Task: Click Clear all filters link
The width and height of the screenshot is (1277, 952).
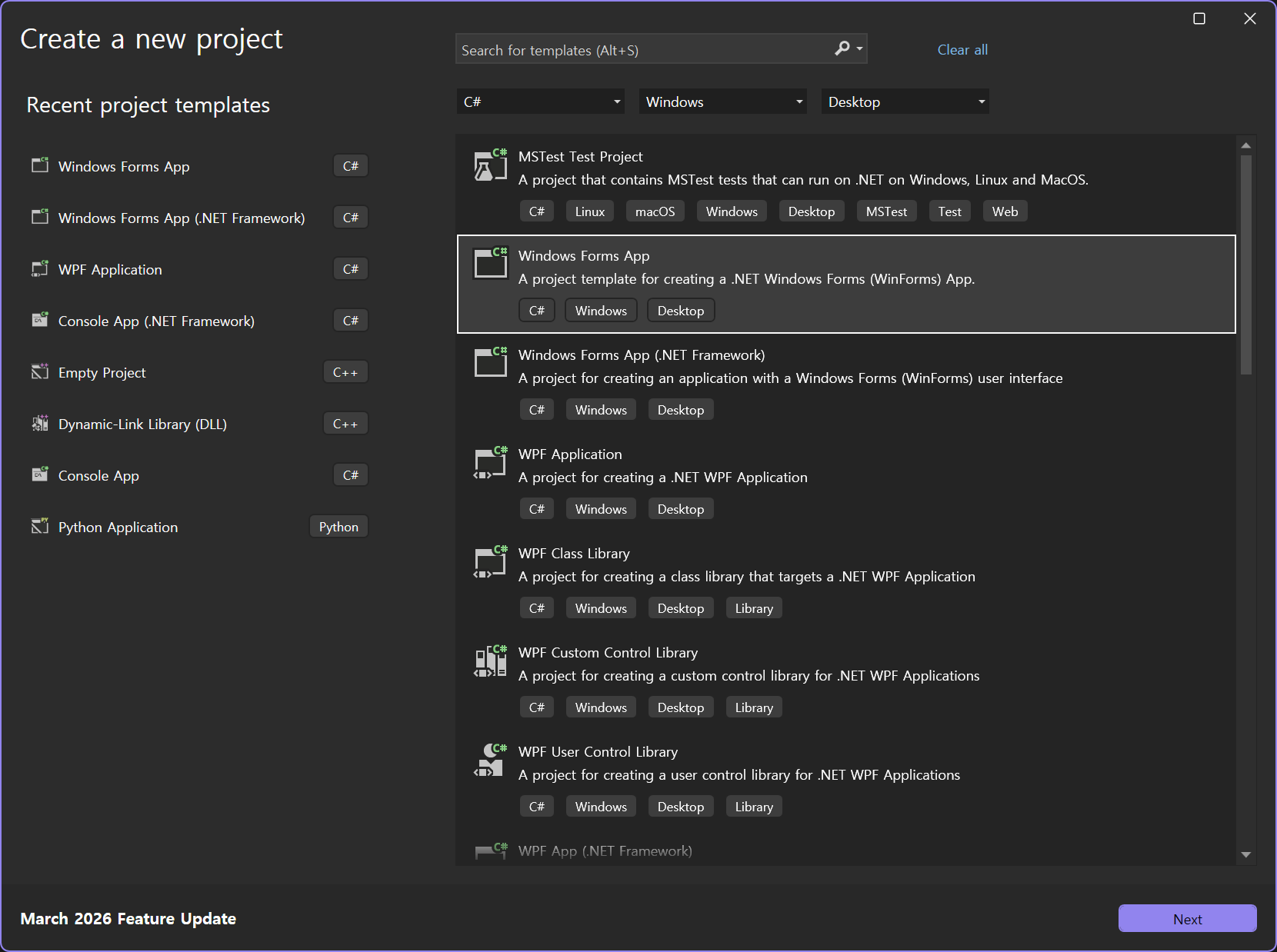Action: pyautogui.click(x=962, y=49)
